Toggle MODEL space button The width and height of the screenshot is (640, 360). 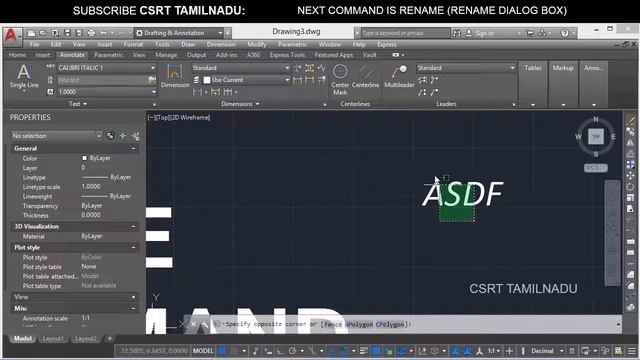pos(203,351)
